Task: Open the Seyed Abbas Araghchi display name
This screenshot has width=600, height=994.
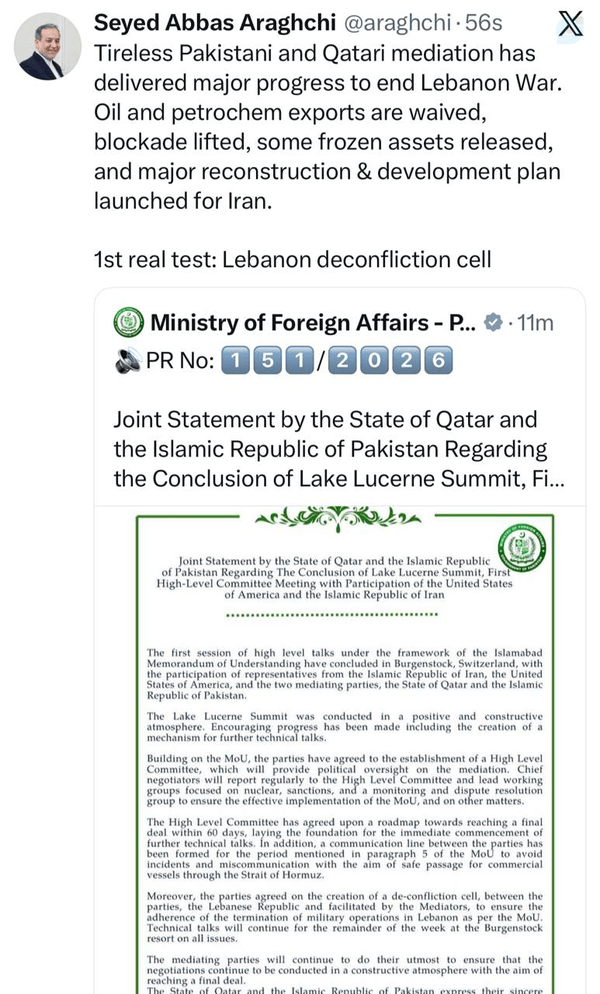Action: pos(214,23)
